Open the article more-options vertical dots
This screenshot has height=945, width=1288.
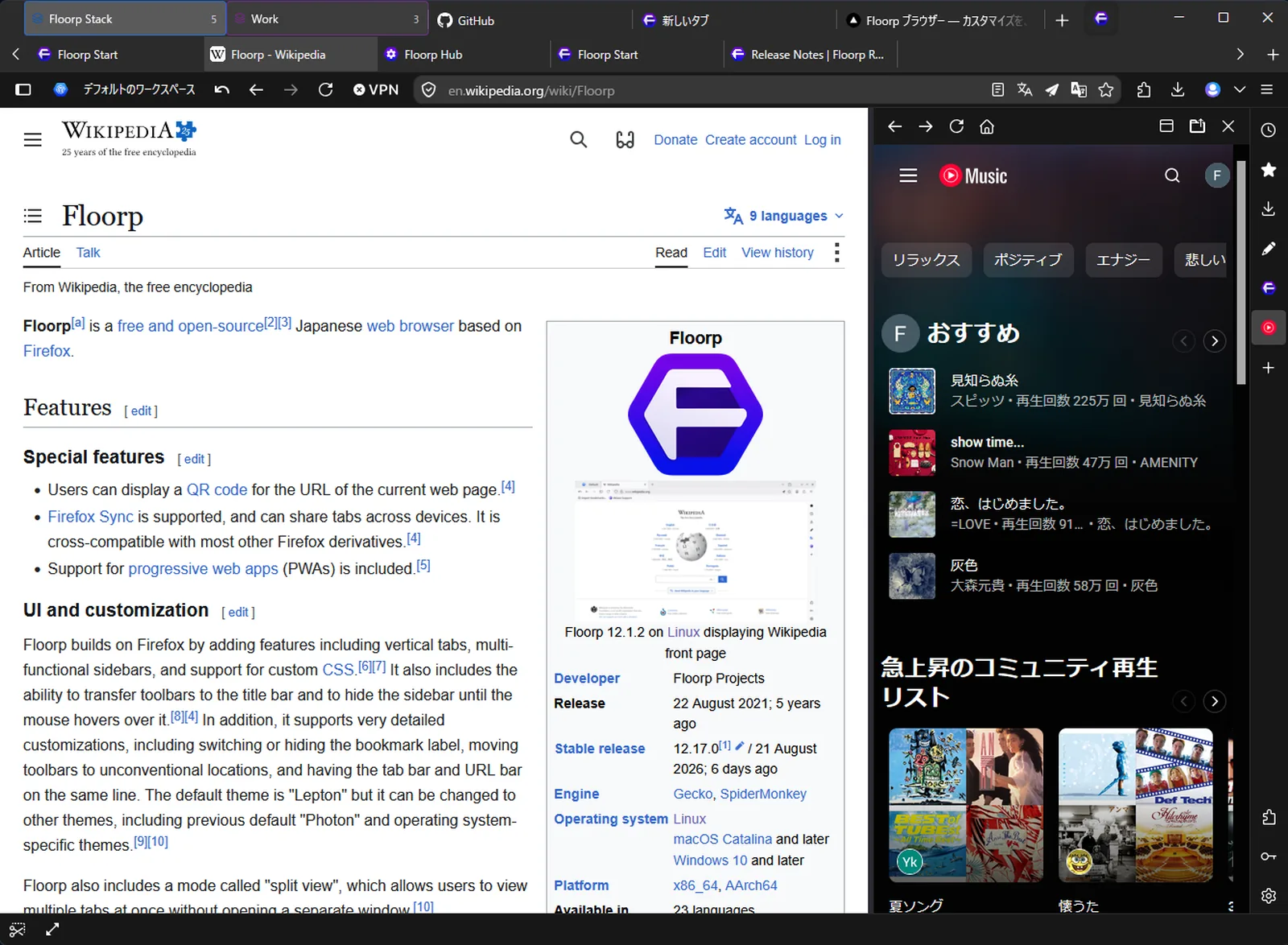click(x=837, y=253)
